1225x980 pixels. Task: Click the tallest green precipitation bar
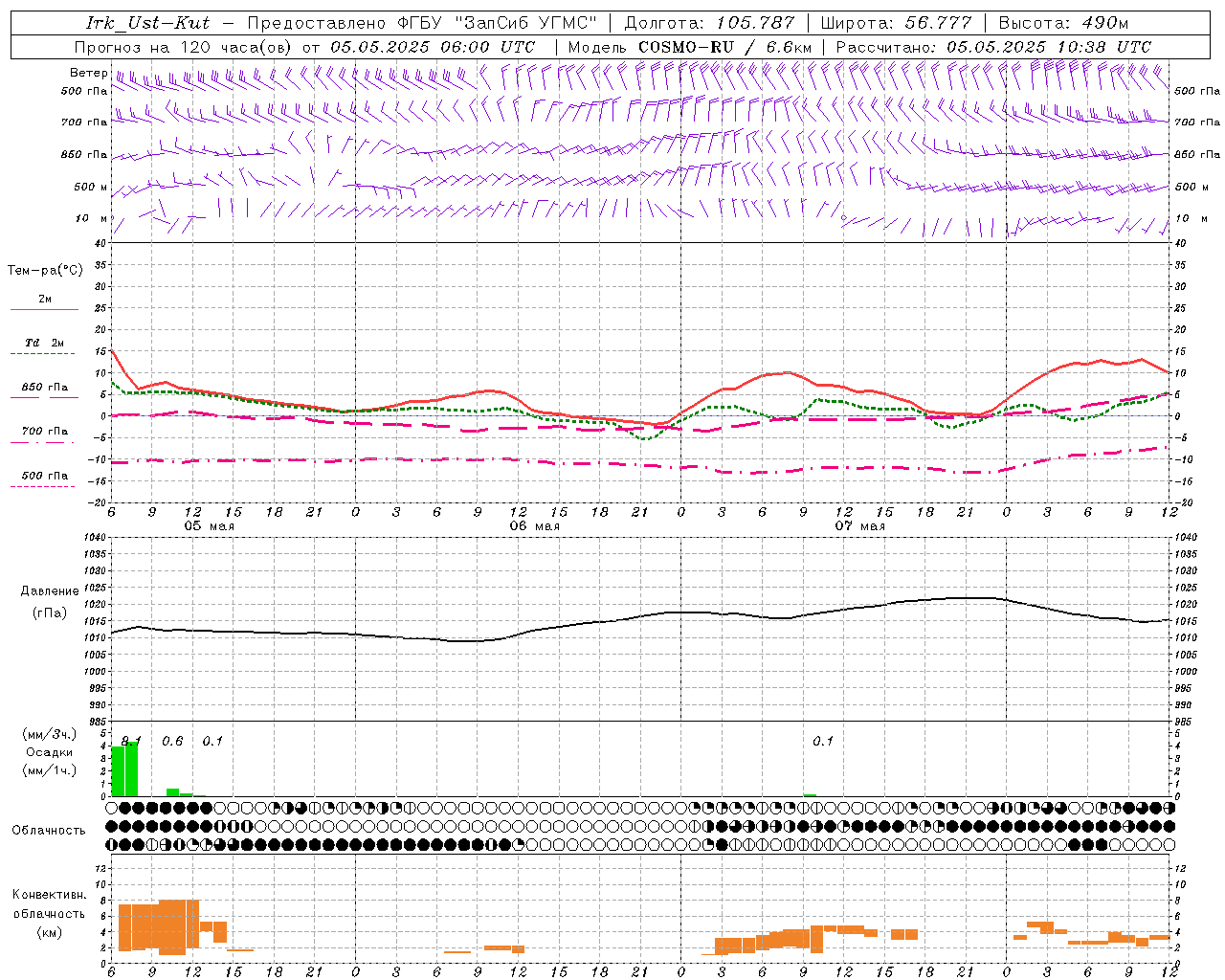(131, 769)
